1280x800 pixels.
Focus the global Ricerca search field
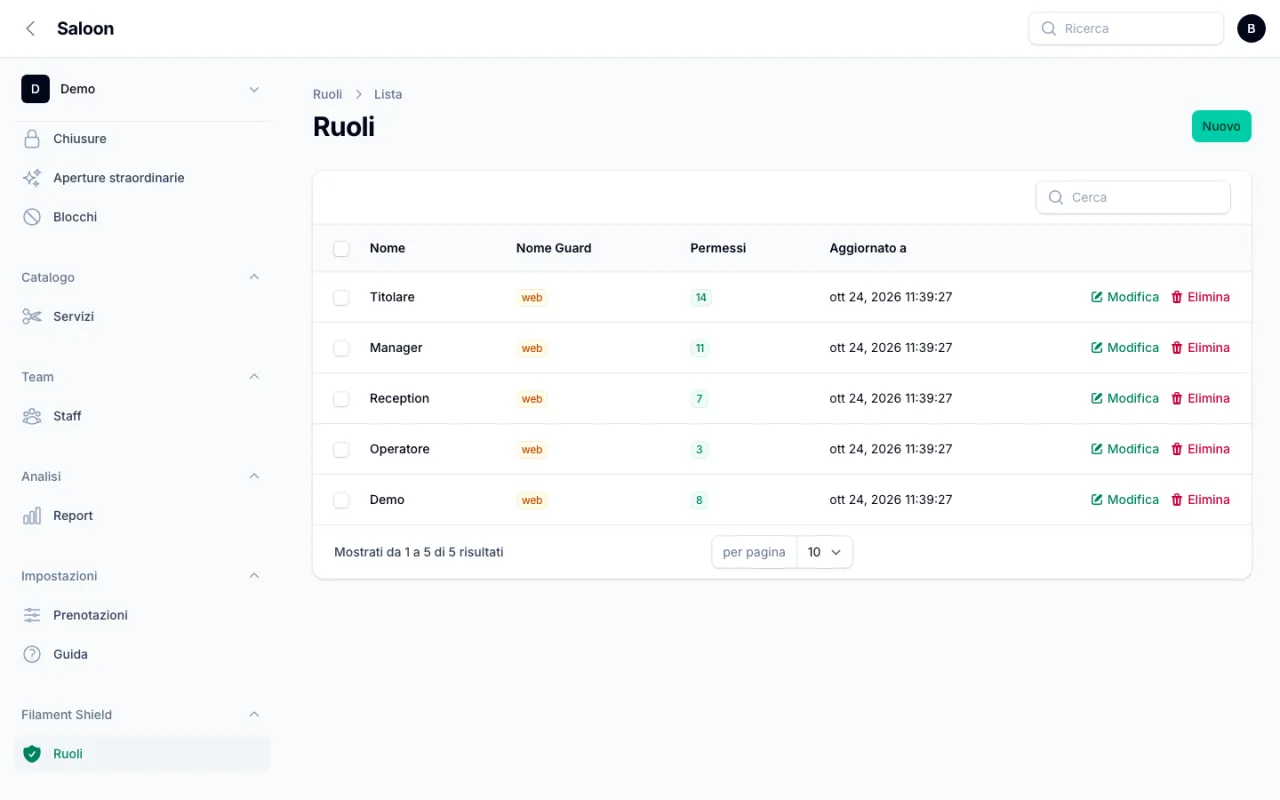(x=1126, y=29)
